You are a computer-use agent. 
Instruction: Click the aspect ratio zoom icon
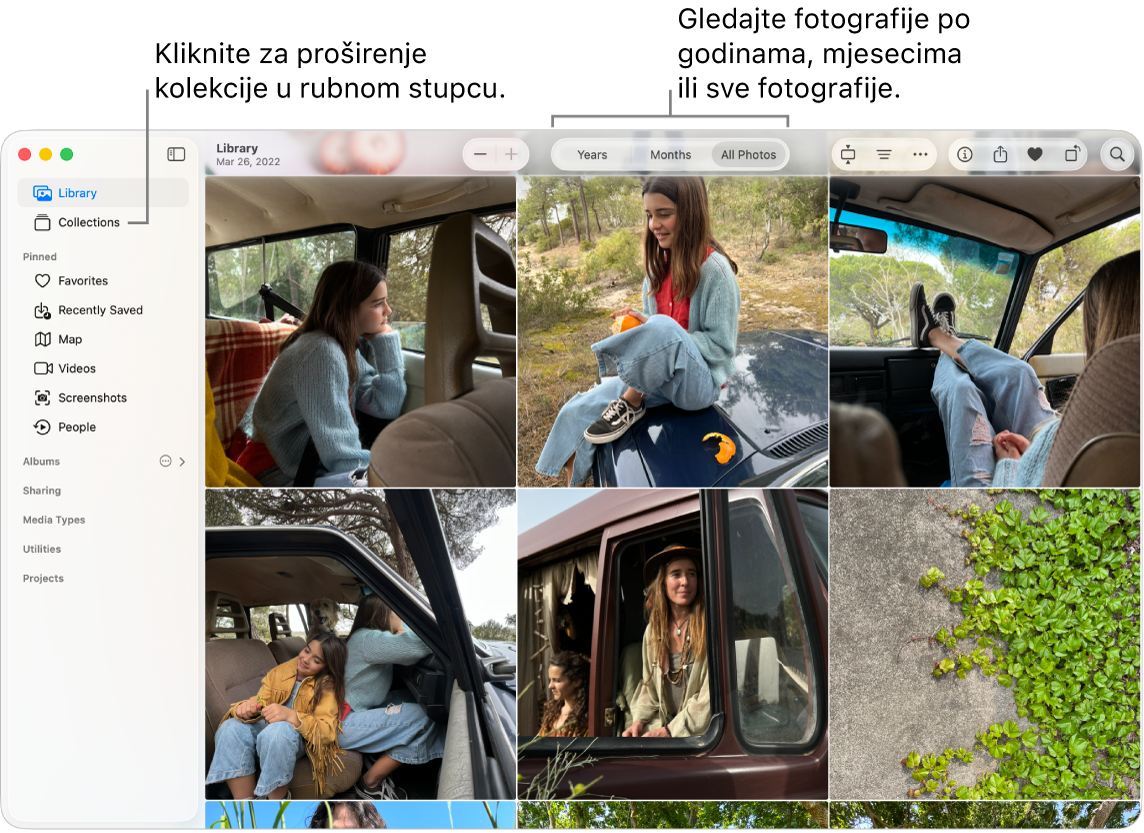coord(848,154)
